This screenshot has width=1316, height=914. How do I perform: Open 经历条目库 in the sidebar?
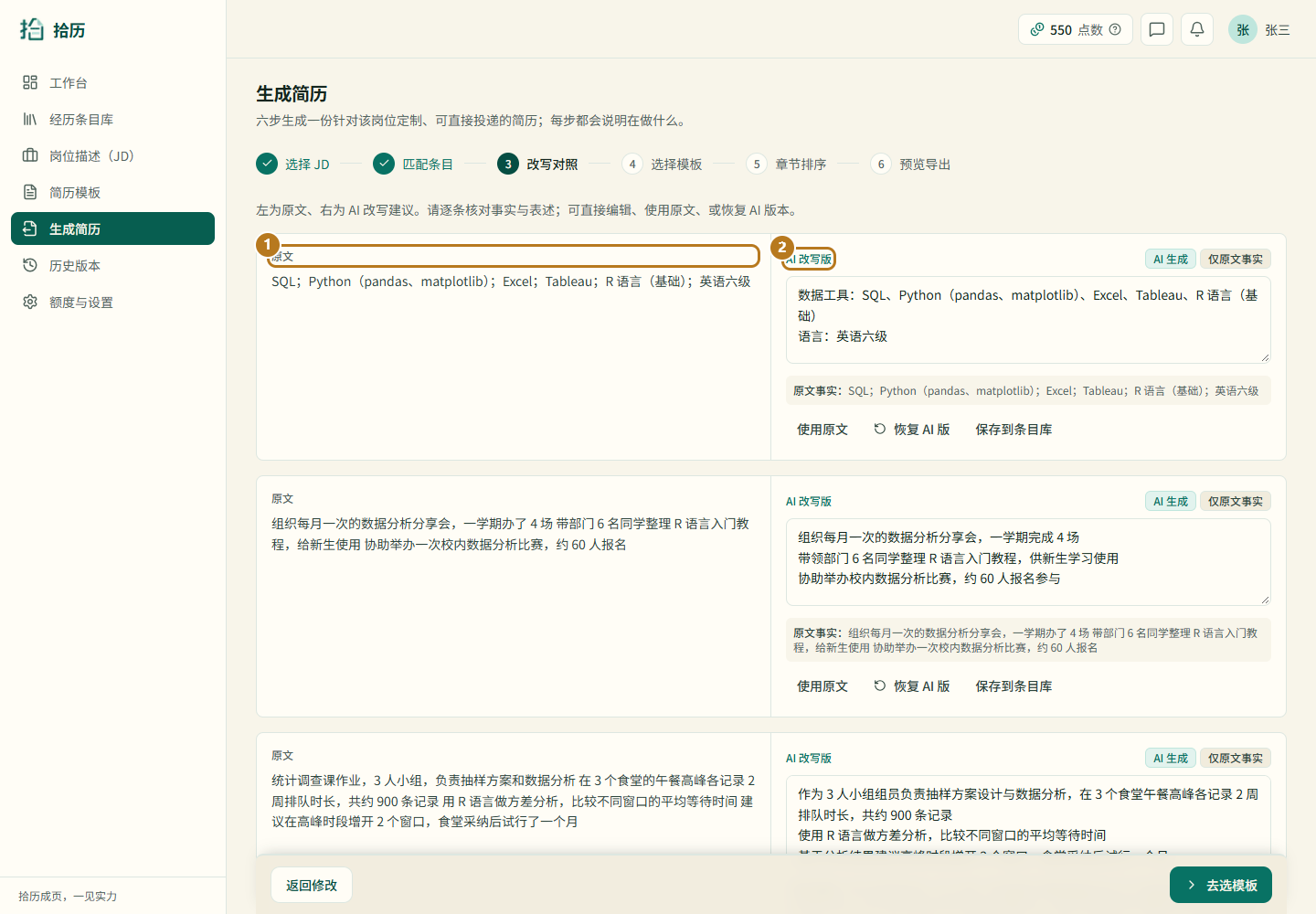click(112, 119)
